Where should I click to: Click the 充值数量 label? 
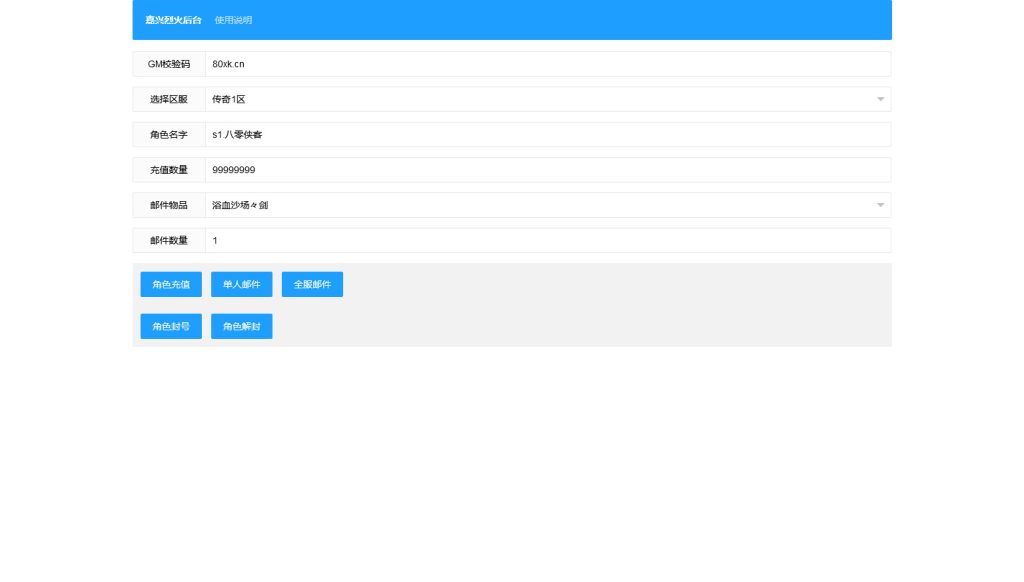169,170
